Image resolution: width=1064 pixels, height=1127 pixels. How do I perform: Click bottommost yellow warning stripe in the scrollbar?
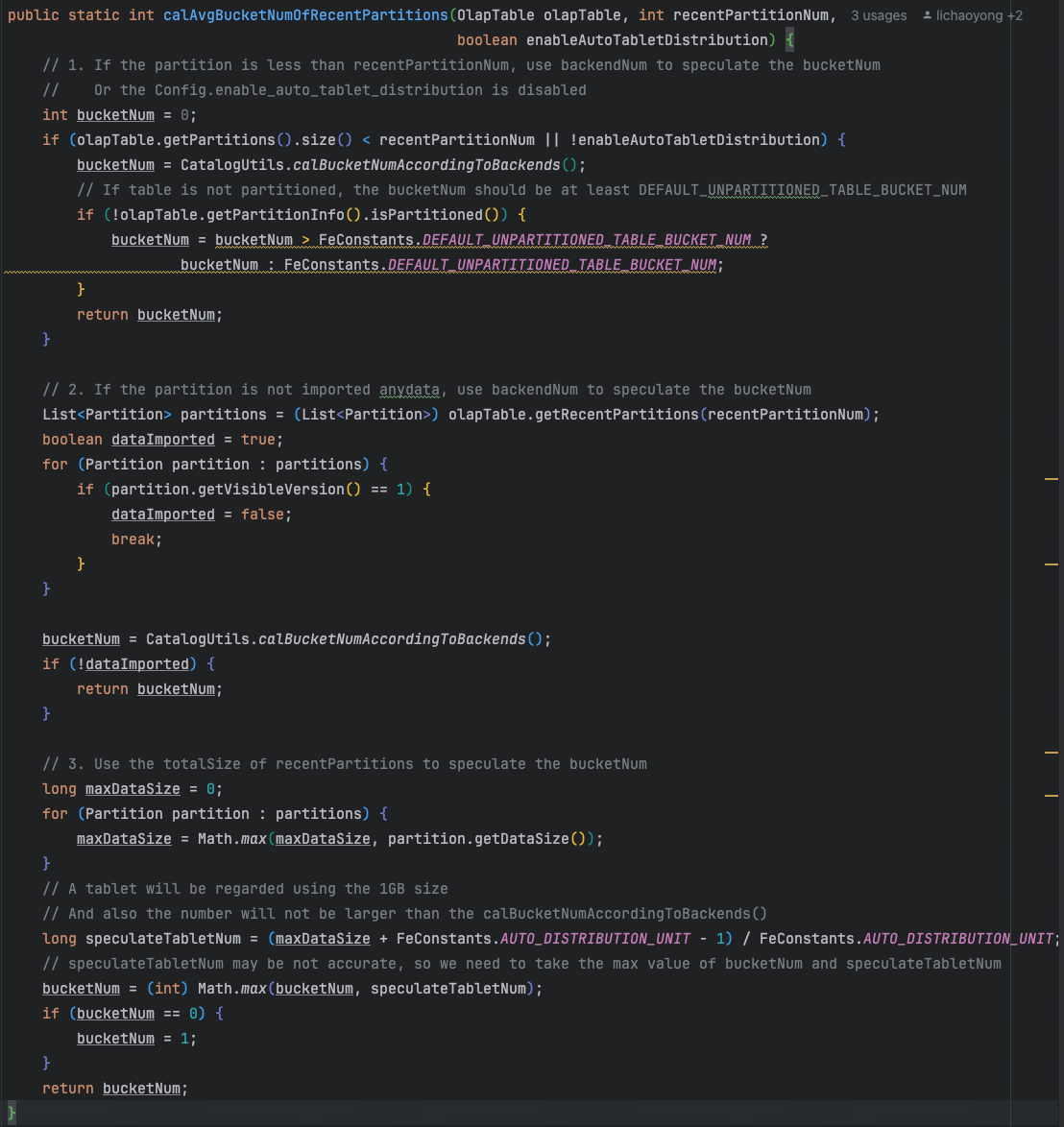[x=1052, y=796]
